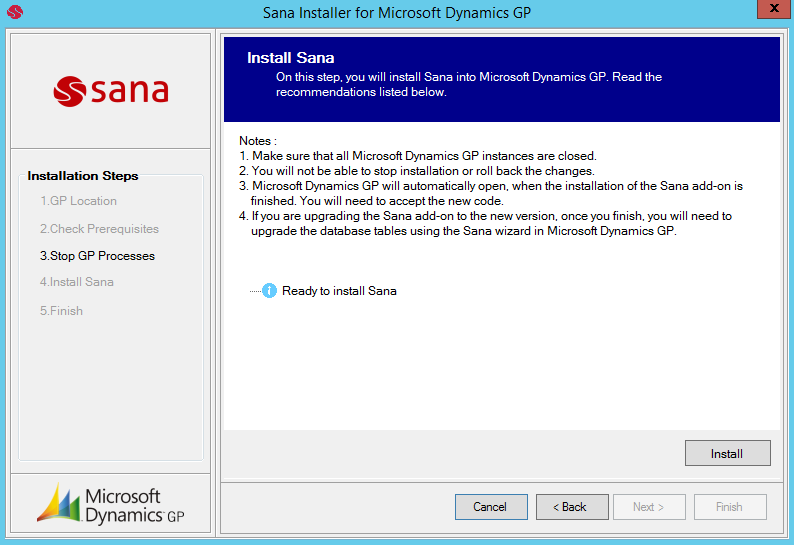Image resolution: width=794 pixels, height=545 pixels.
Task: Click the Installation Steps heading
Action: [83, 176]
